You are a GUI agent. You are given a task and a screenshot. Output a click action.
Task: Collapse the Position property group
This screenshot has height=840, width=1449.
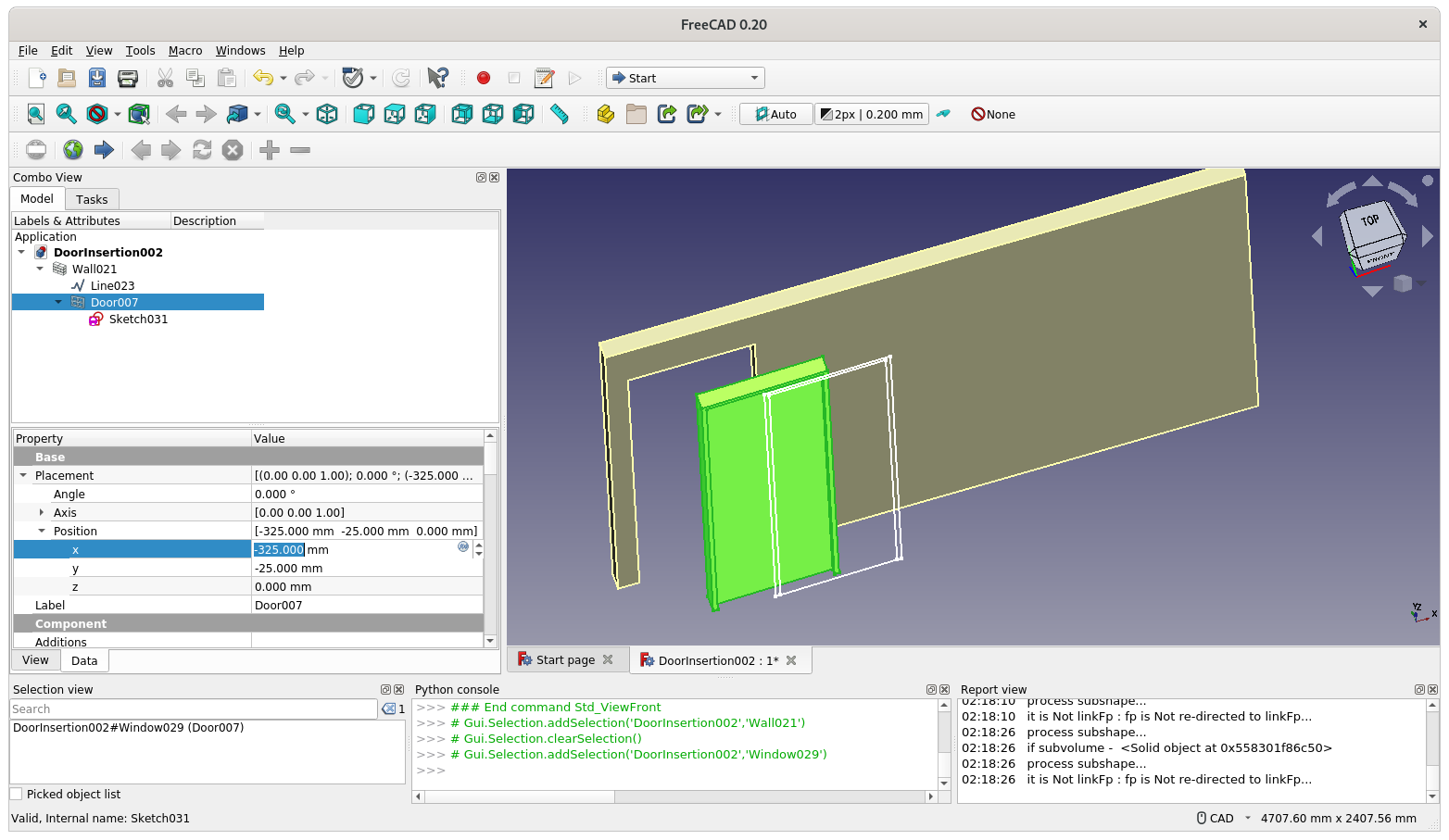[x=41, y=531]
